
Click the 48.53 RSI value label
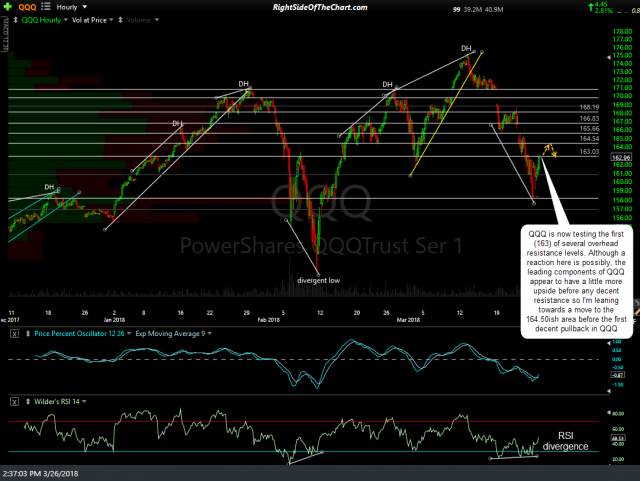tap(617, 438)
